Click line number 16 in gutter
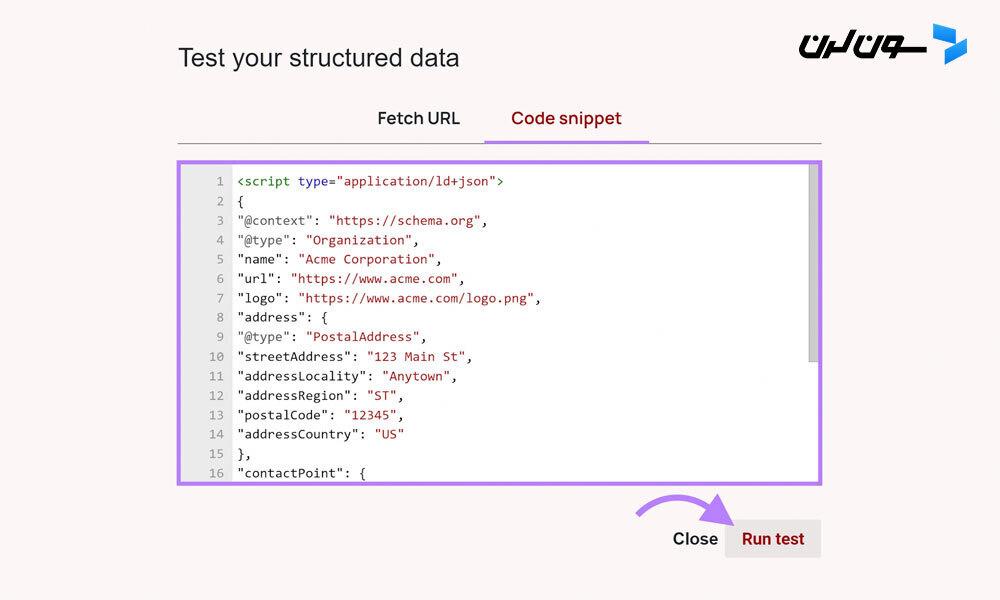This screenshot has height=600, width=1000. pos(216,473)
